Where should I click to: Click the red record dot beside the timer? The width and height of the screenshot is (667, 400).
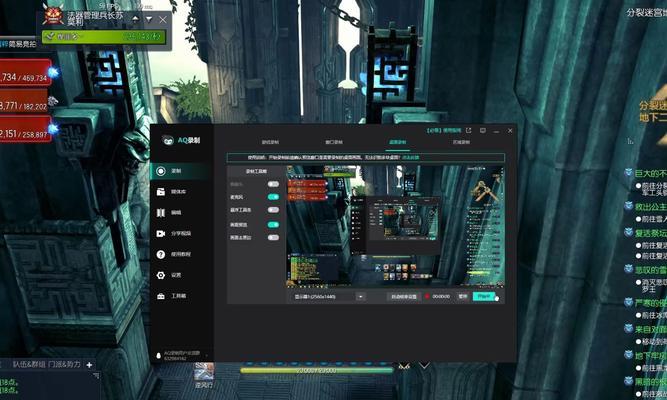(427, 297)
